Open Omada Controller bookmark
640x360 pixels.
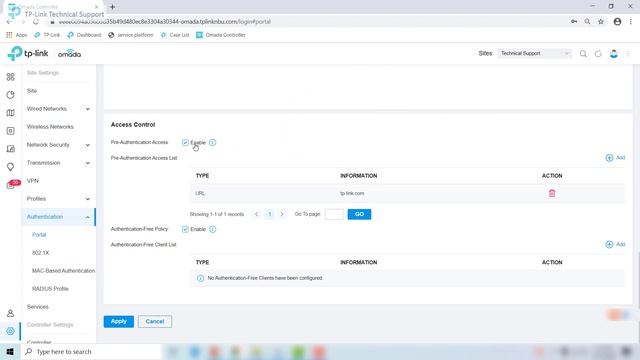(221, 35)
